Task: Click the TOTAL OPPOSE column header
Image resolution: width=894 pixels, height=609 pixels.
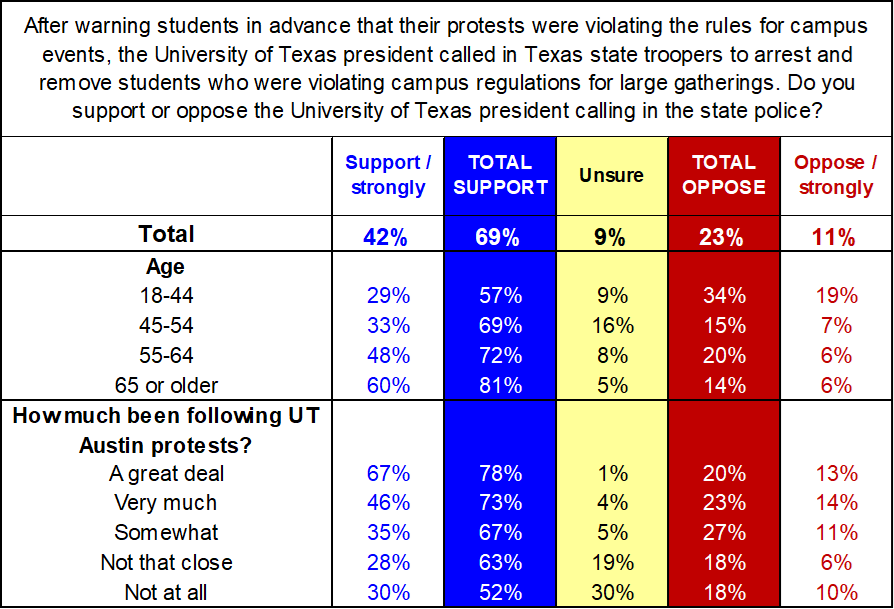Action: [x=725, y=175]
